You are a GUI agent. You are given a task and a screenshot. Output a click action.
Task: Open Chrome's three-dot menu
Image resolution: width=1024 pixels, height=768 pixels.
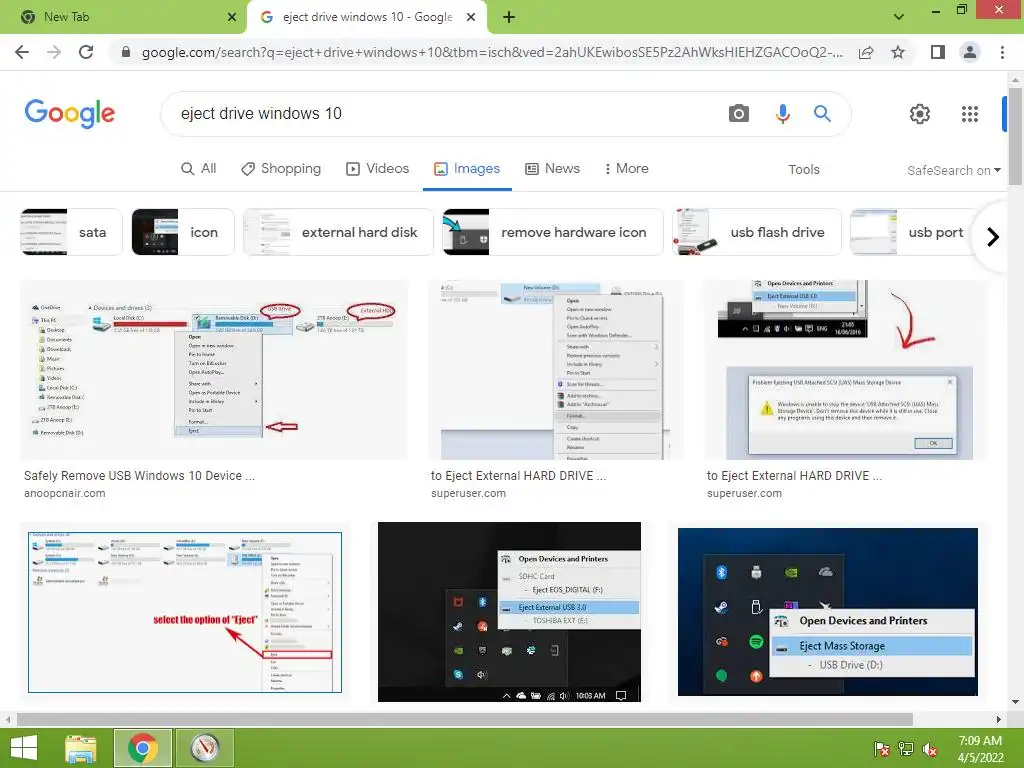tap(1002, 52)
